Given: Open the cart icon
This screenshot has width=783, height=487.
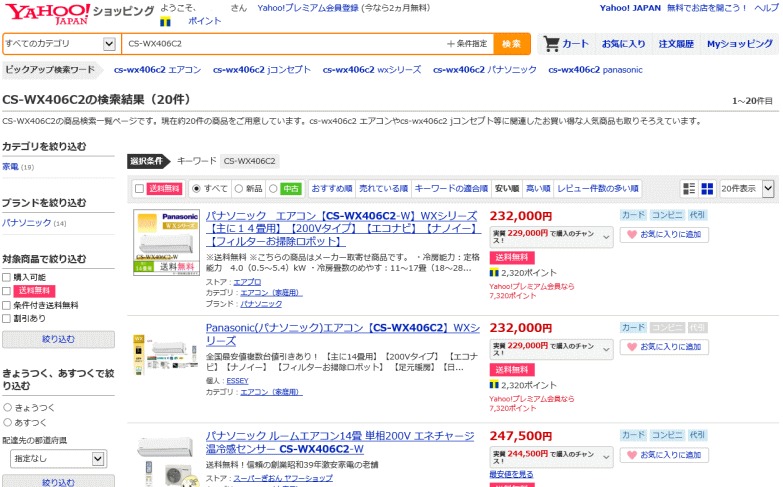Looking at the screenshot, I should coord(551,44).
